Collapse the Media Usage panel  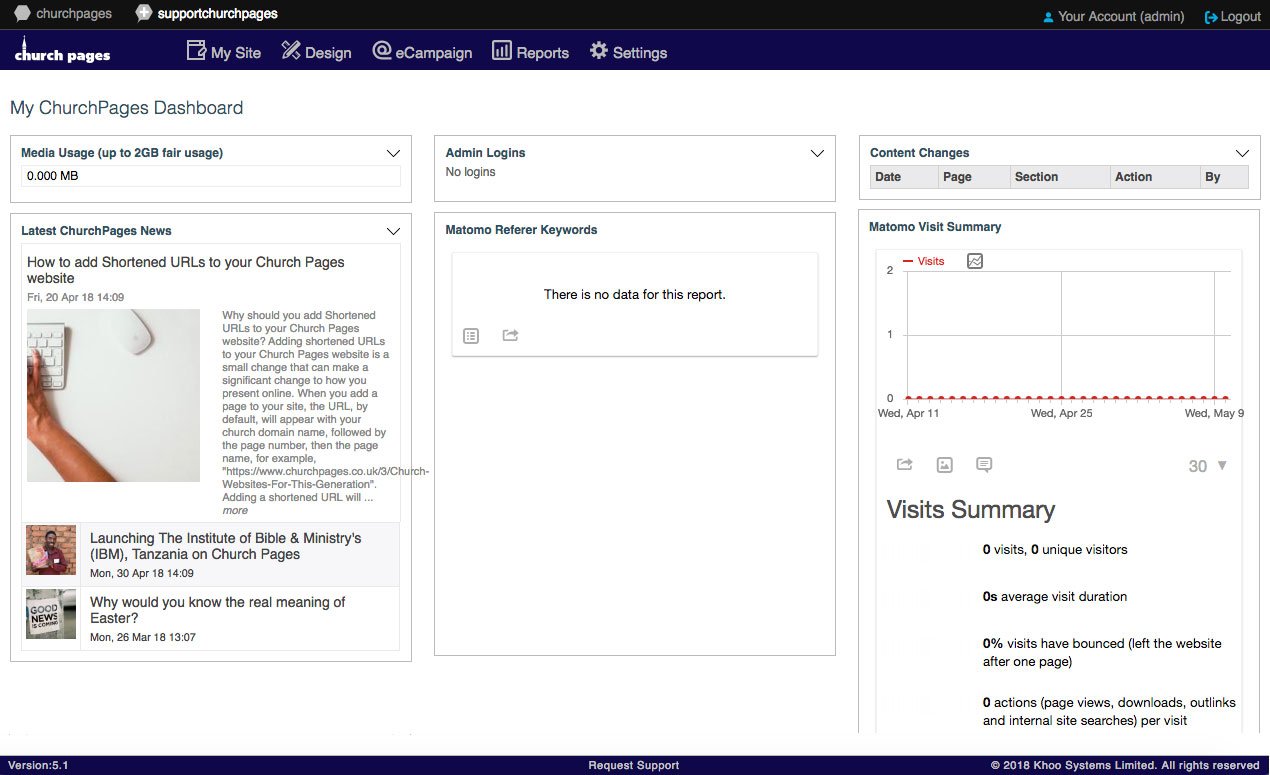point(393,153)
